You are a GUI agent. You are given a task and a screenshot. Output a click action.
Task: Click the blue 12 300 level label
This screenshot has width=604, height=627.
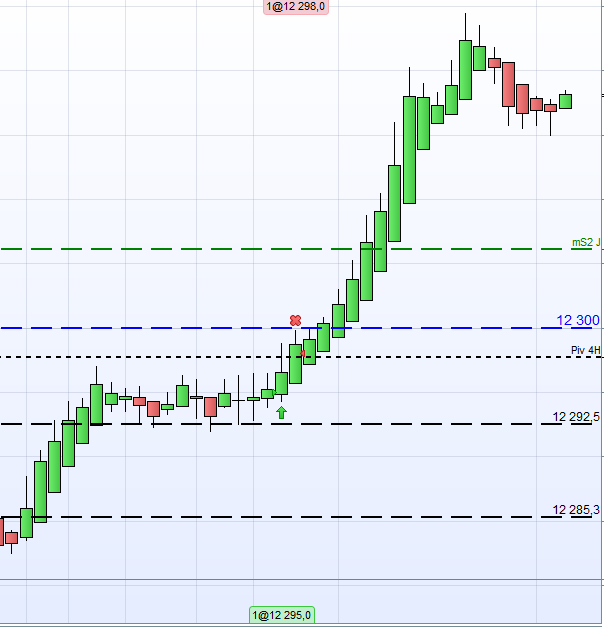pos(578,320)
